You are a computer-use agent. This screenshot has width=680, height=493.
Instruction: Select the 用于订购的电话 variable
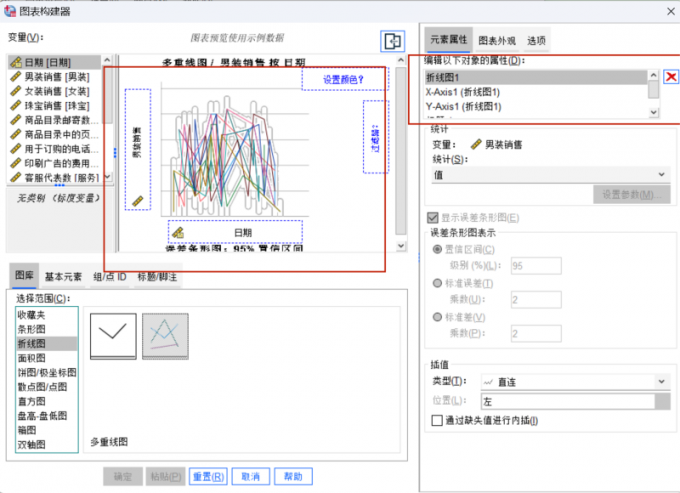pos(55,149)
